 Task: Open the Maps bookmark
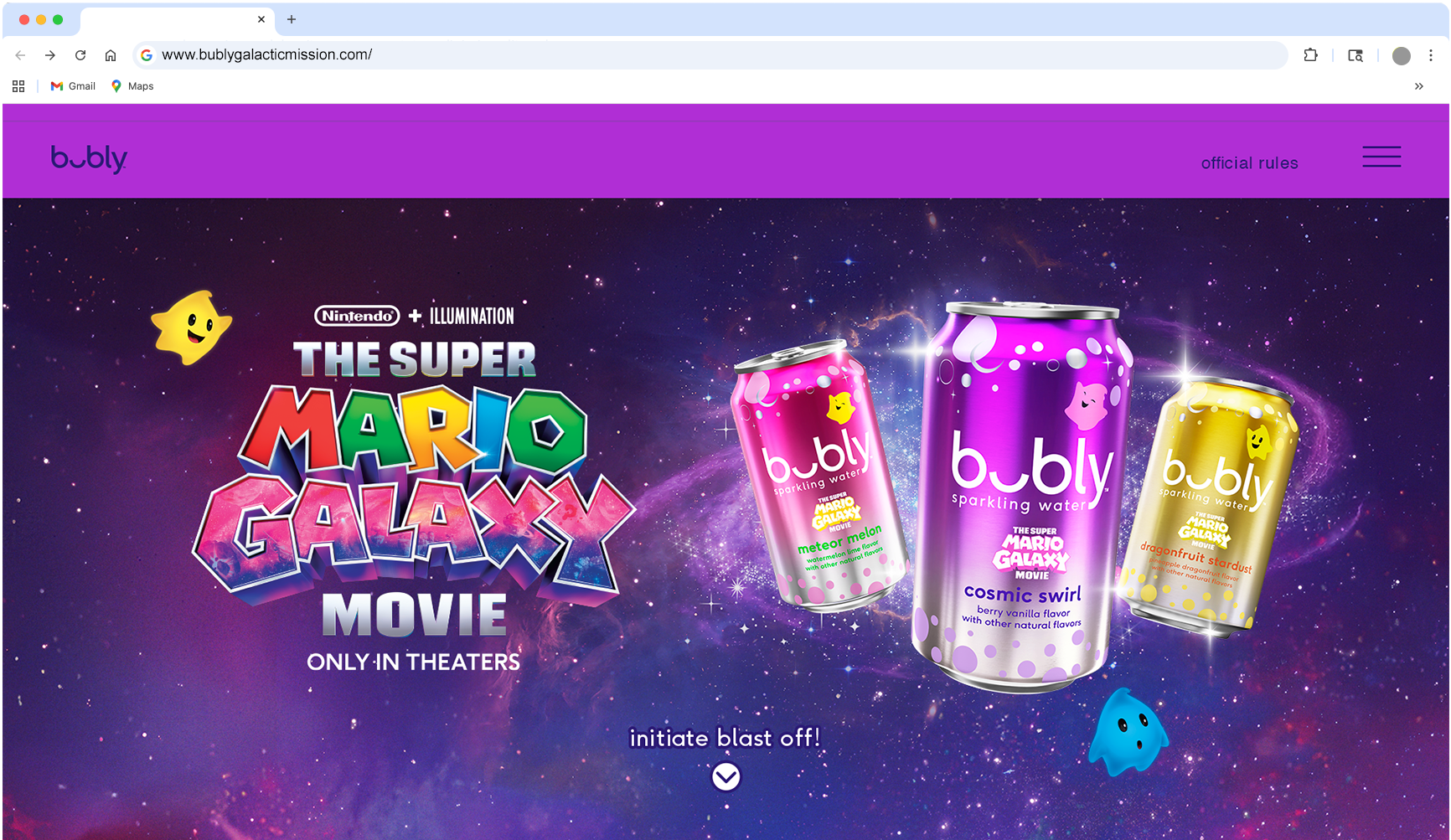pyautogui.click(x=132, y=86)
